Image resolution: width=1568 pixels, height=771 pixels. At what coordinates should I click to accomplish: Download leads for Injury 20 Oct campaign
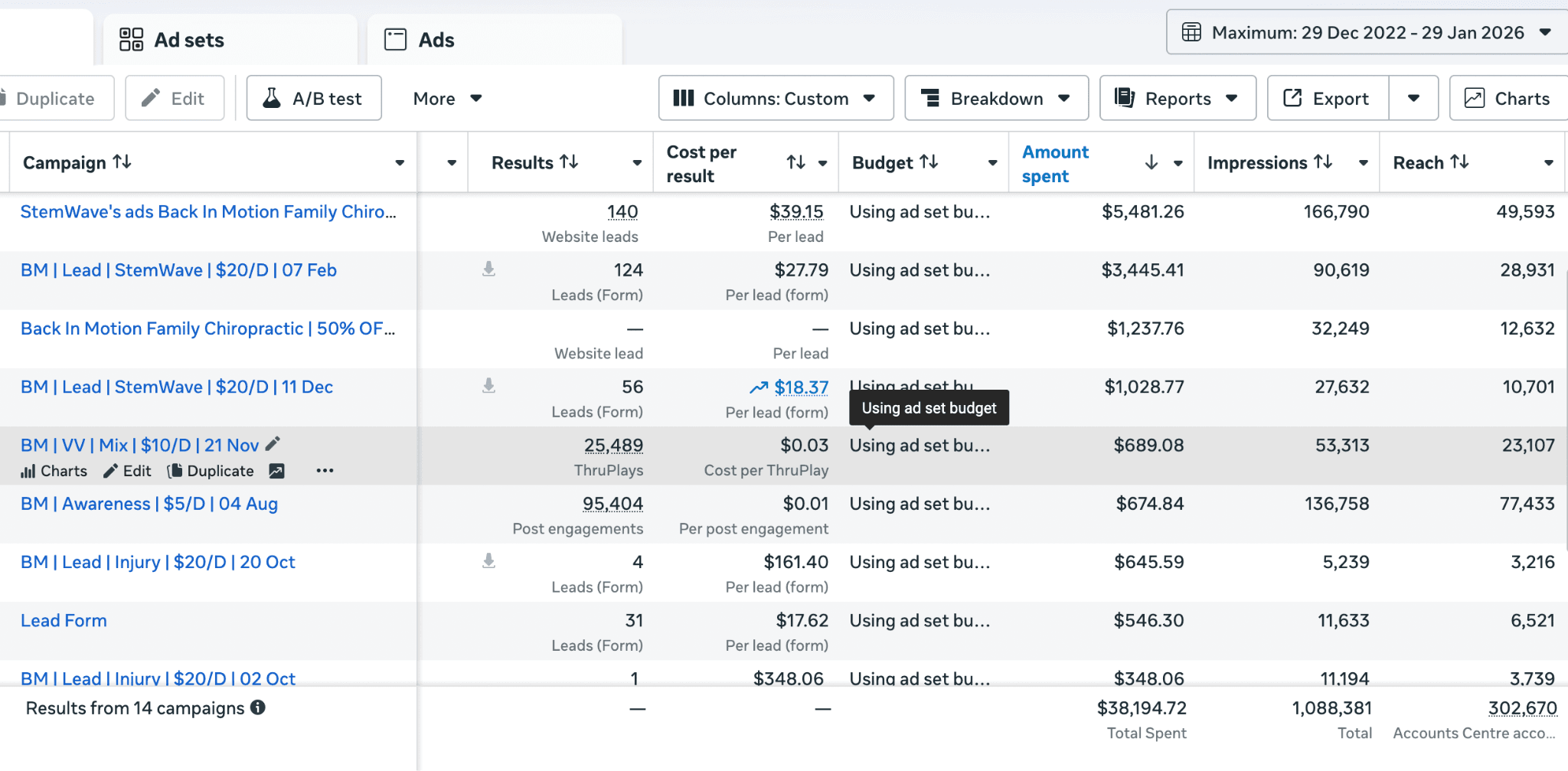[x=488, y=560]
